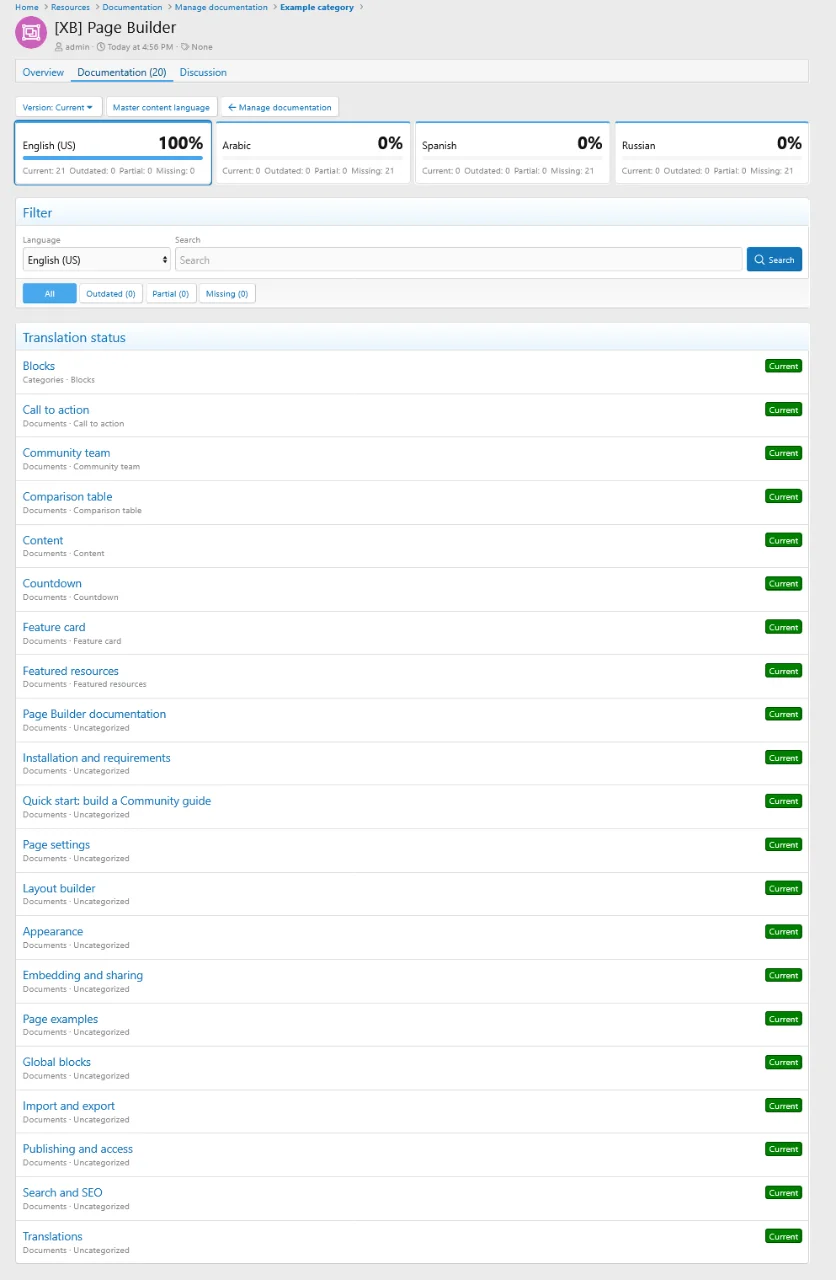Click Current badge on Translations row

(x=783, y=1236)
